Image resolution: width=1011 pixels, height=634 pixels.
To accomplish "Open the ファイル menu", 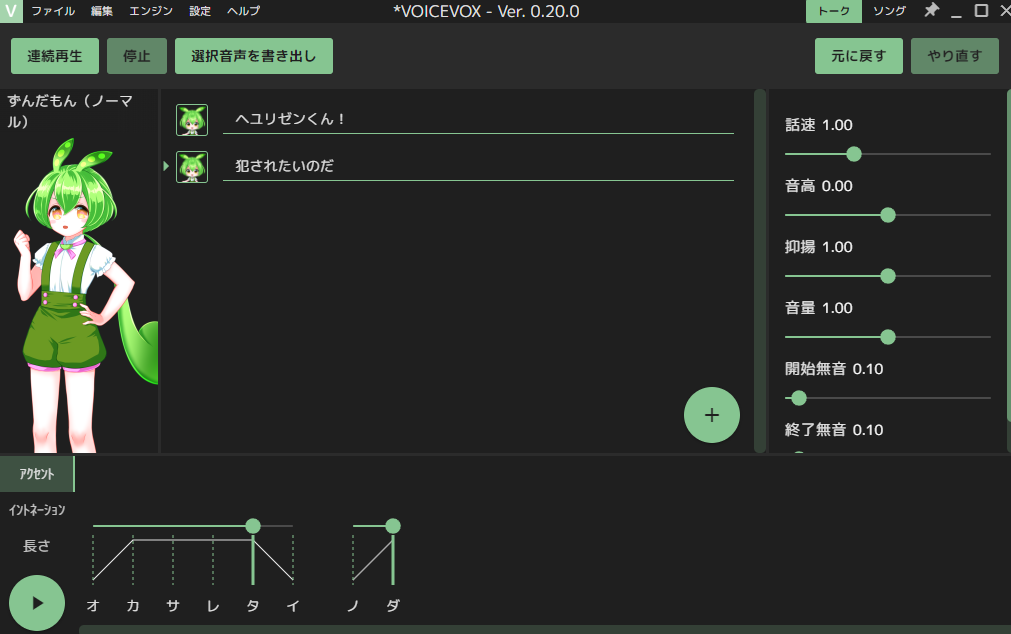I will click(53, 11).
